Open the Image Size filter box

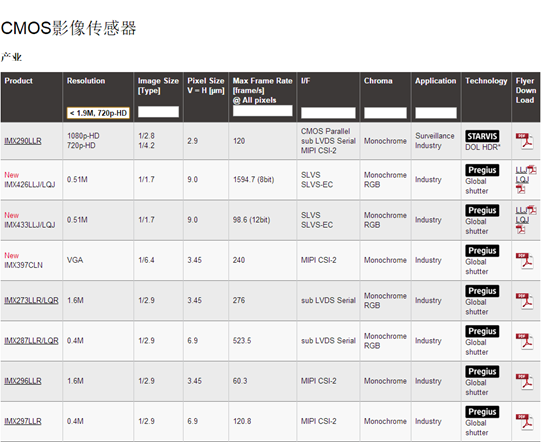pyautogui.click(x=158, y=112)
